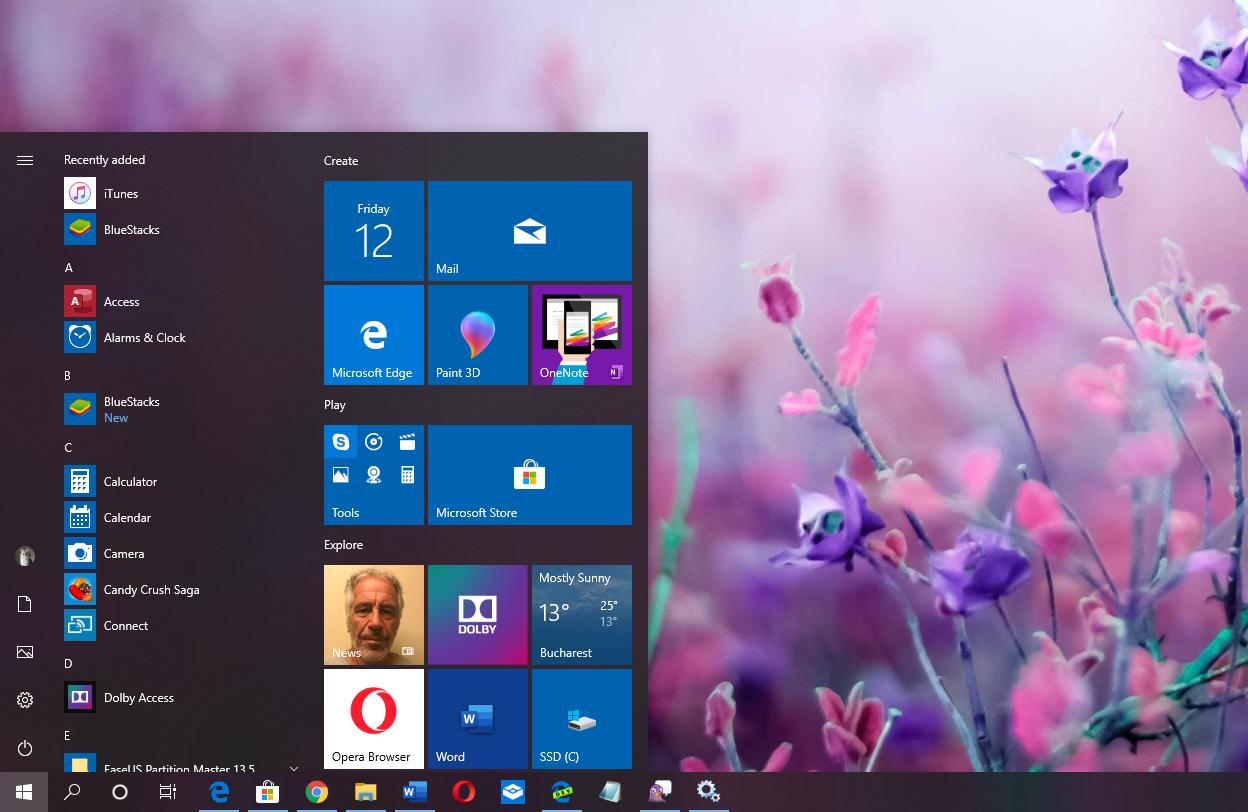Open Settings gear in the Start sidebar
This screenshot has height=812, width=1248.
pos(25,700)
